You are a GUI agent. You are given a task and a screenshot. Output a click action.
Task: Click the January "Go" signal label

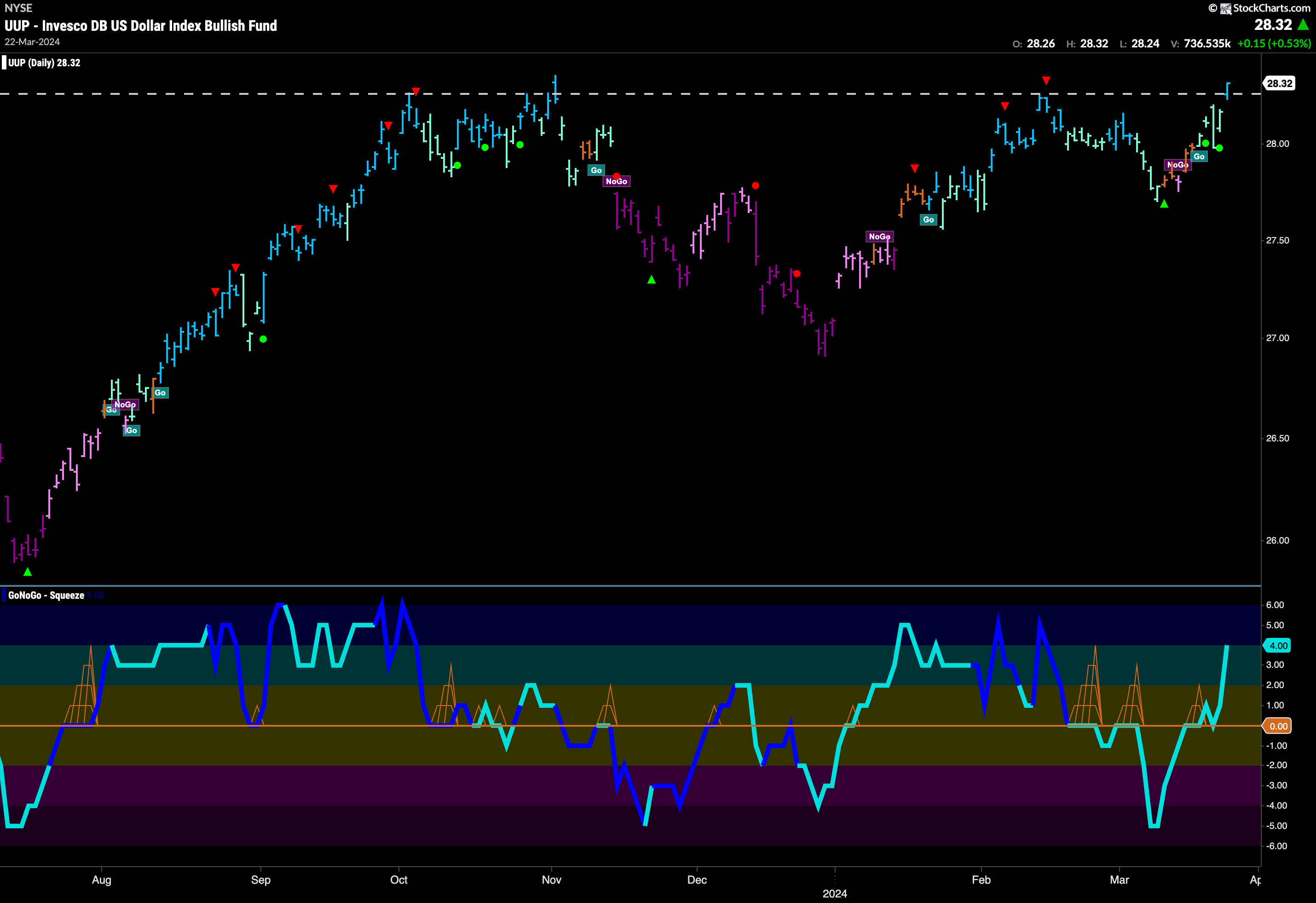[928, 220]
